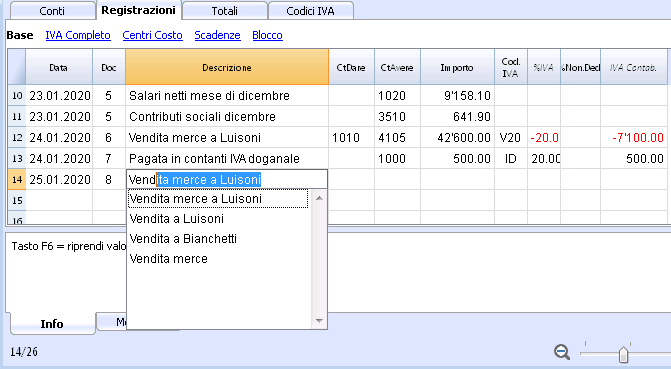
Task: Open the Scadenze view
Action: click(217, 35)
